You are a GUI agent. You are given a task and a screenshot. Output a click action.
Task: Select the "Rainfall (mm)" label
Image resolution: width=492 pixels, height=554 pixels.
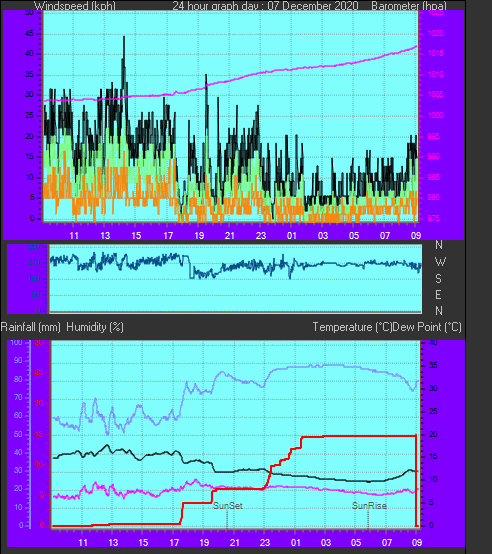(31, 327)
